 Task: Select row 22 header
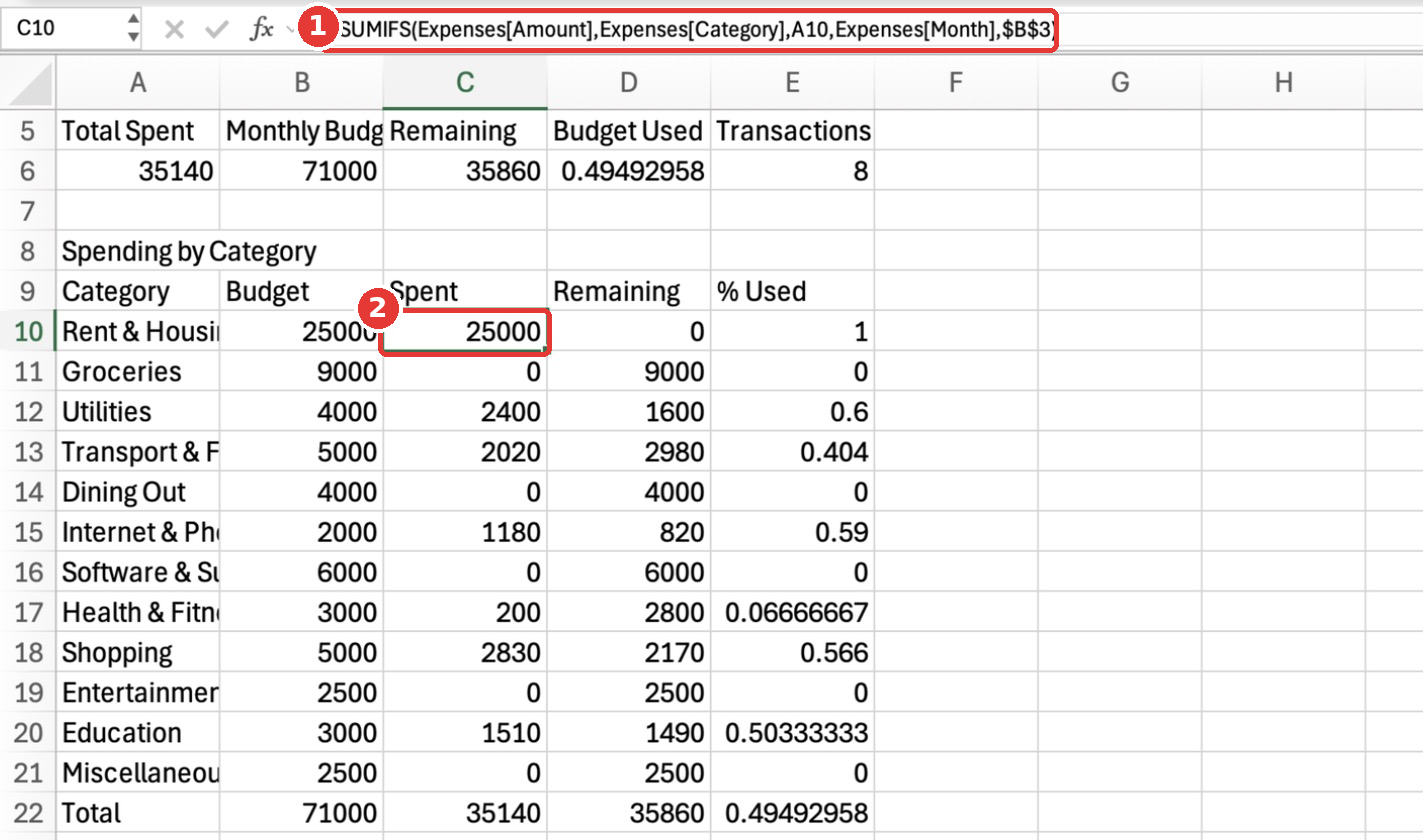[28, 812]
